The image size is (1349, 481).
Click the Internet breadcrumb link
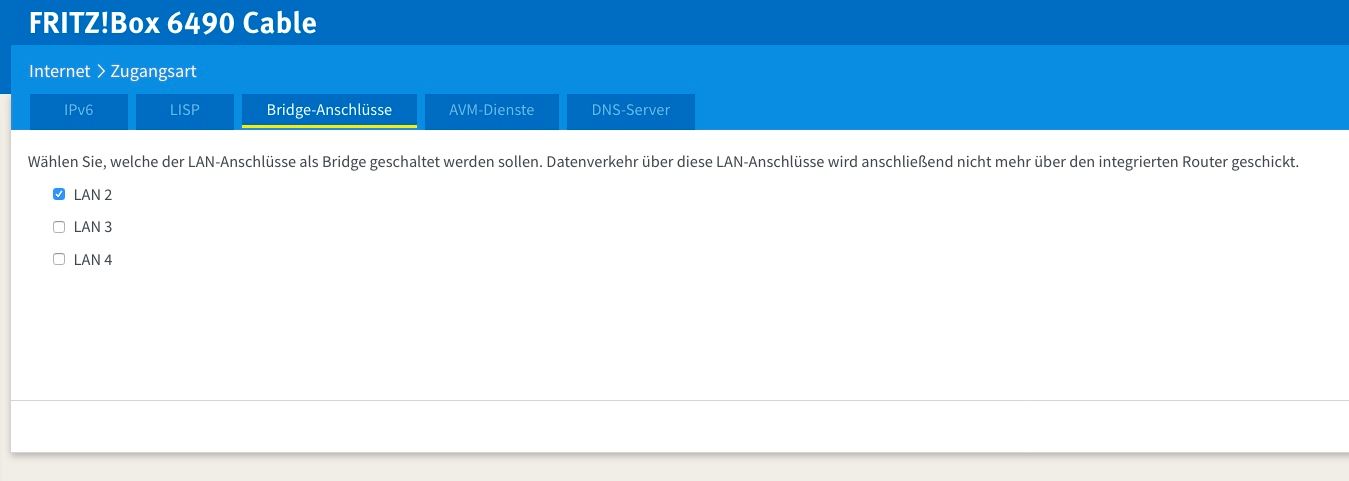point(59,72)
